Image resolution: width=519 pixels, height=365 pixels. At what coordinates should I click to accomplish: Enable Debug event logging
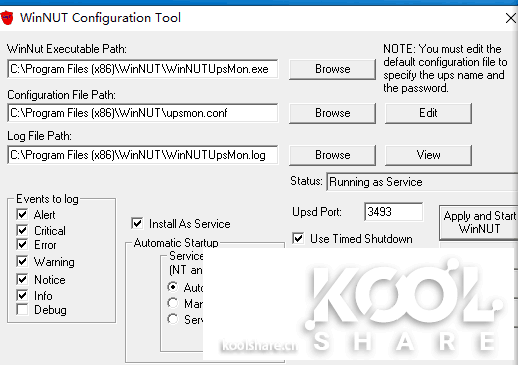pyautogui.click(x=22, y=310)
